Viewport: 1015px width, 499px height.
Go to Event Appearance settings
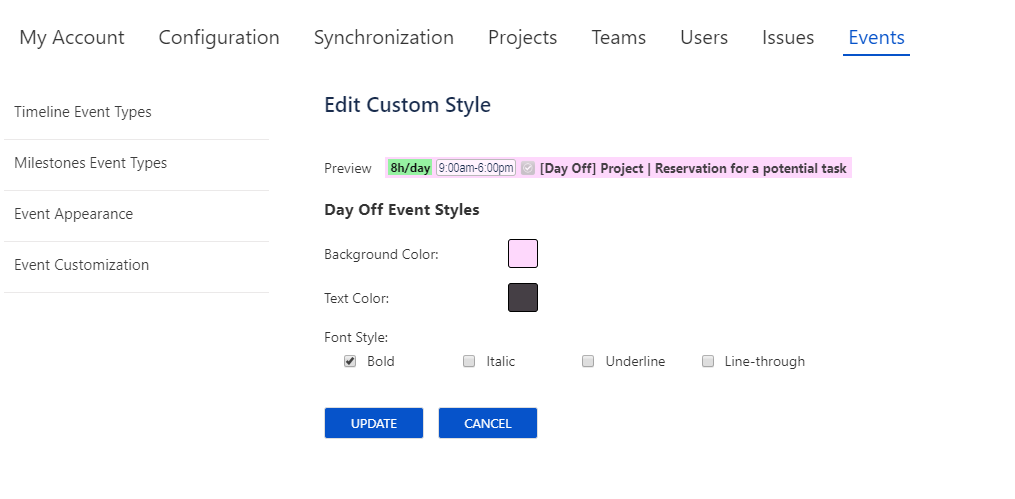pos(74,214)
